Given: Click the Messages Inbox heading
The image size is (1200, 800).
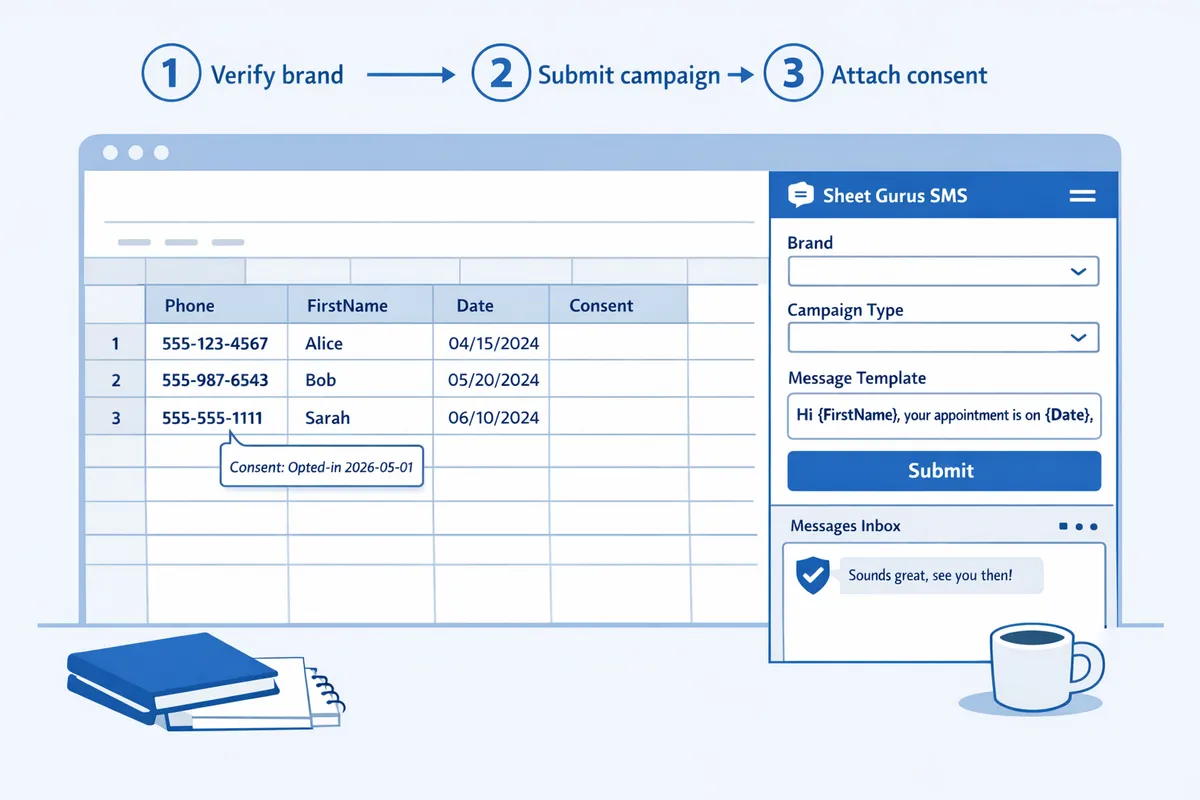Looking at the screenshot, I should coord(845,526).
